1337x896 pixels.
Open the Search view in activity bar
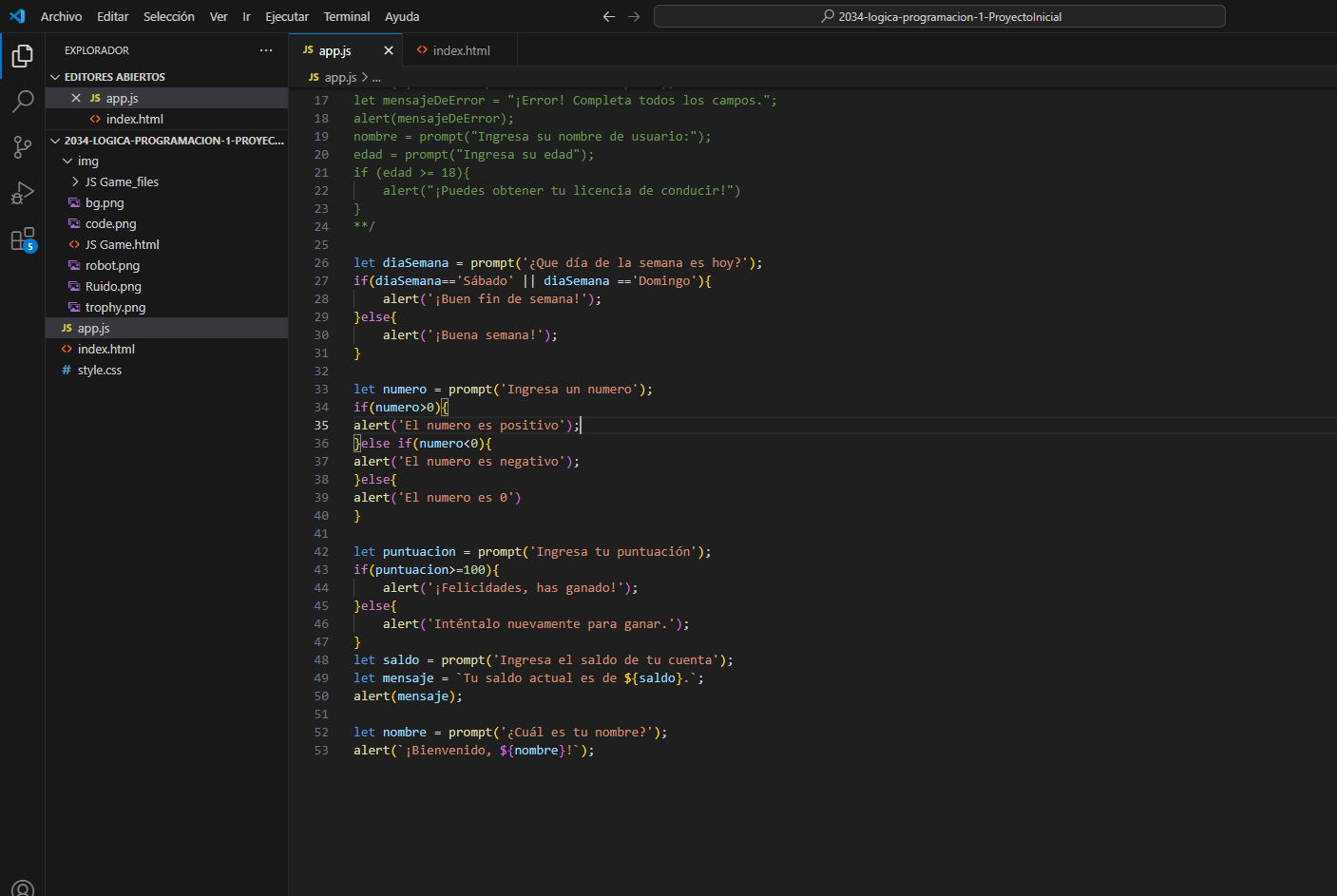click(x=23, y=102)
